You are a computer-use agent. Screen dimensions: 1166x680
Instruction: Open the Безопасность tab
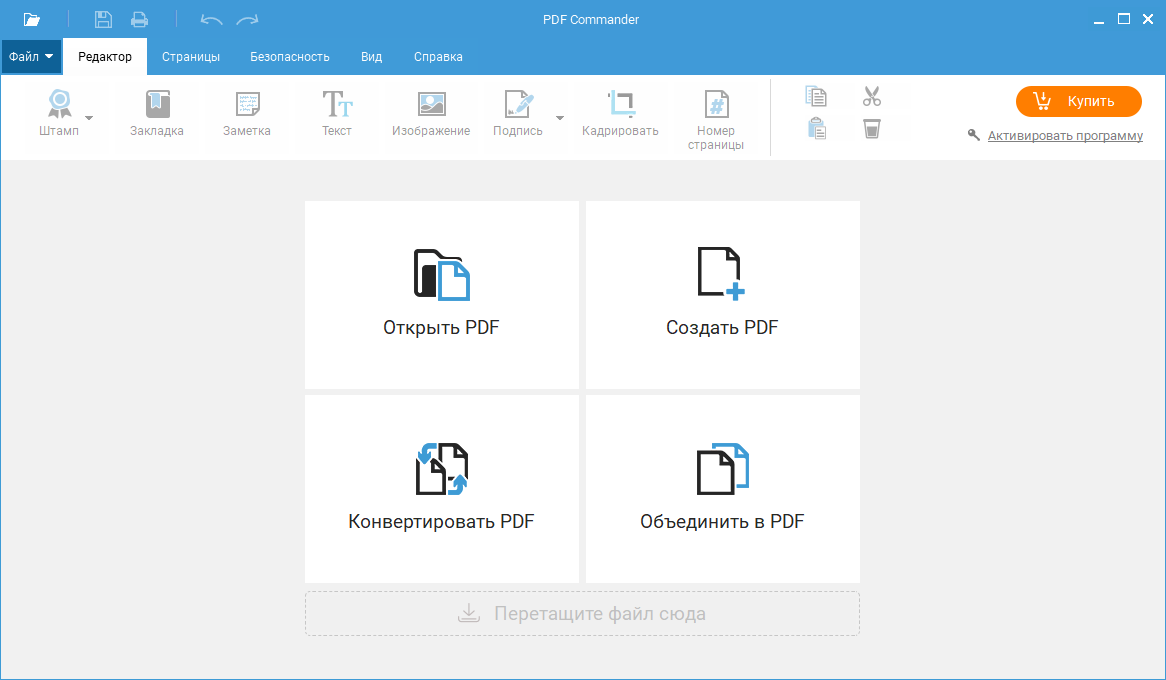click(x=290, y=57)
